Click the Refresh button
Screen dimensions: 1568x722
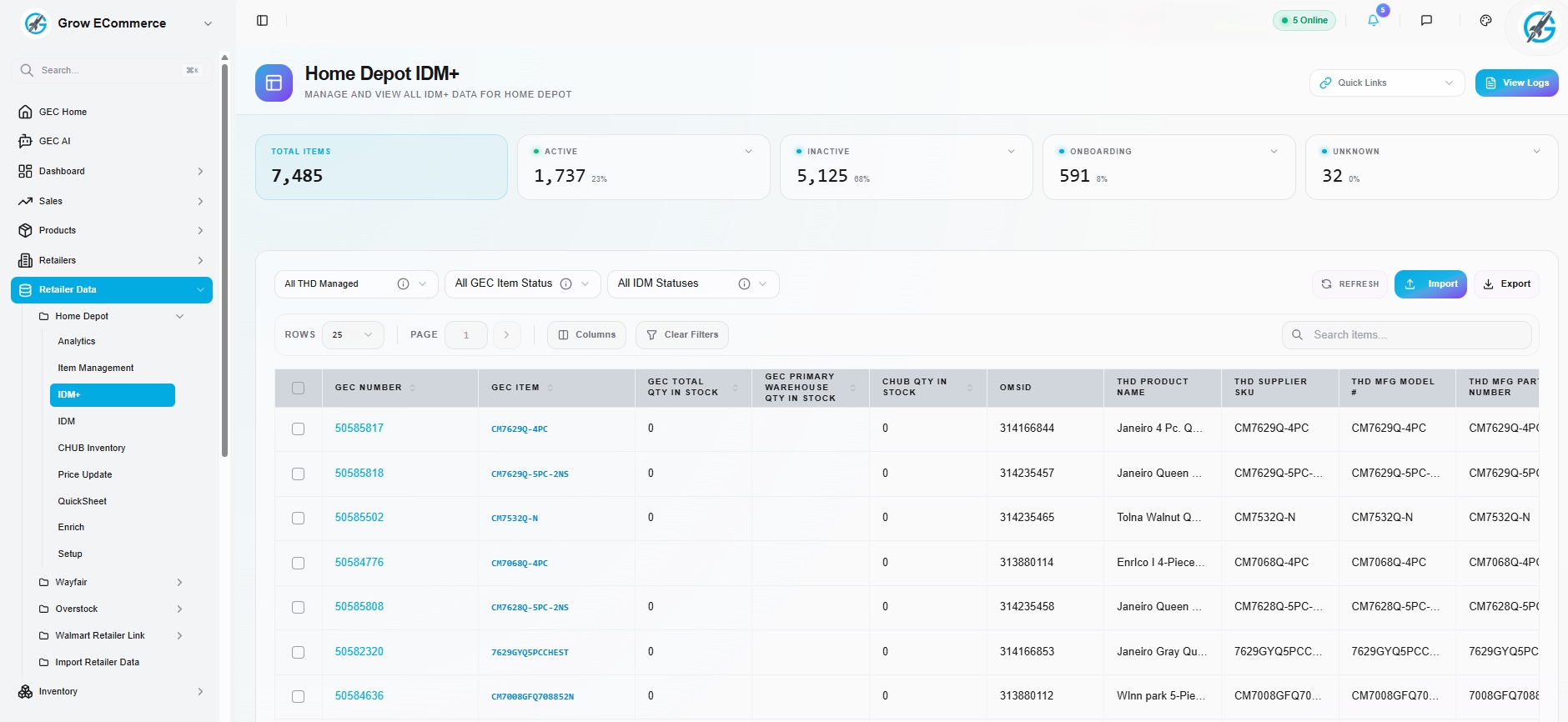coord(1349,283)
